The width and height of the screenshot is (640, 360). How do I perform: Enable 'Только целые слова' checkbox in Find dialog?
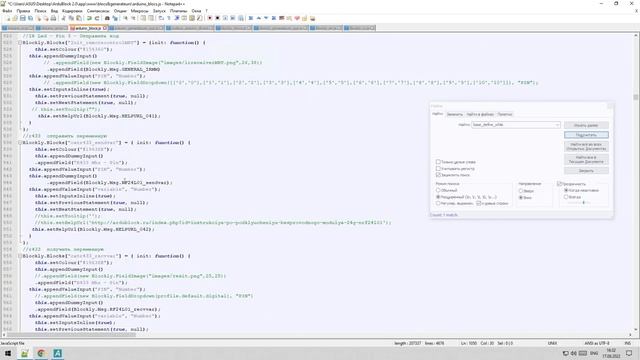tap(438, 162)
